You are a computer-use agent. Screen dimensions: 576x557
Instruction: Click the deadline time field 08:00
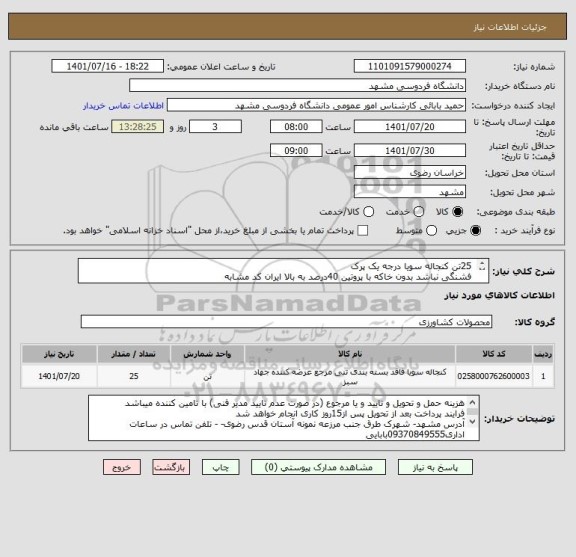(x=296, y=127)
